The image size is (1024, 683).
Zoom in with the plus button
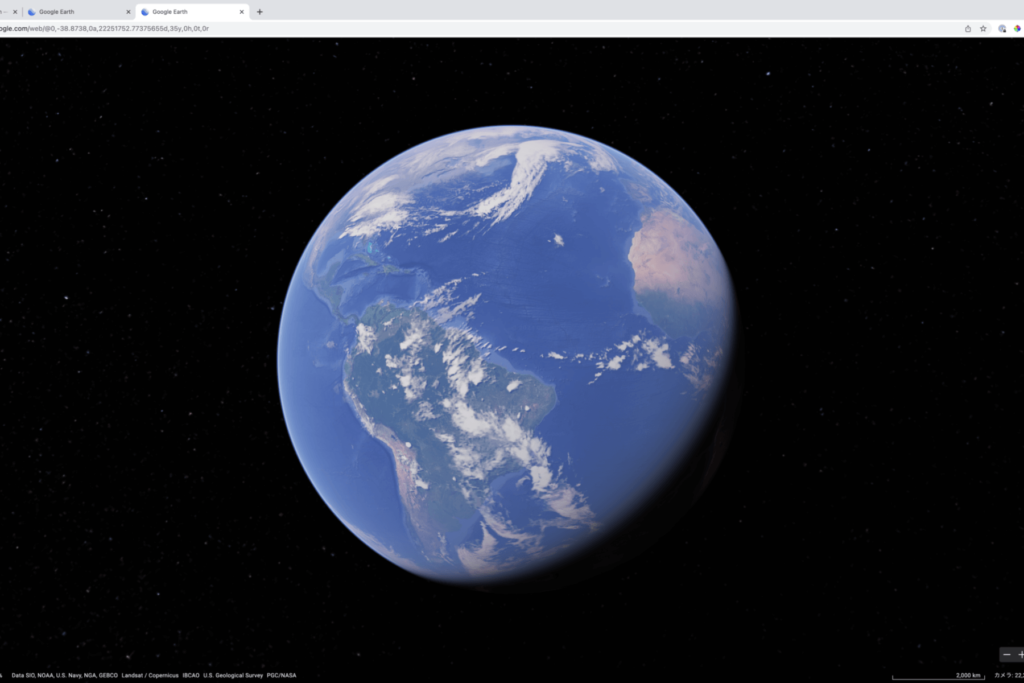[x=1020, y=655]
